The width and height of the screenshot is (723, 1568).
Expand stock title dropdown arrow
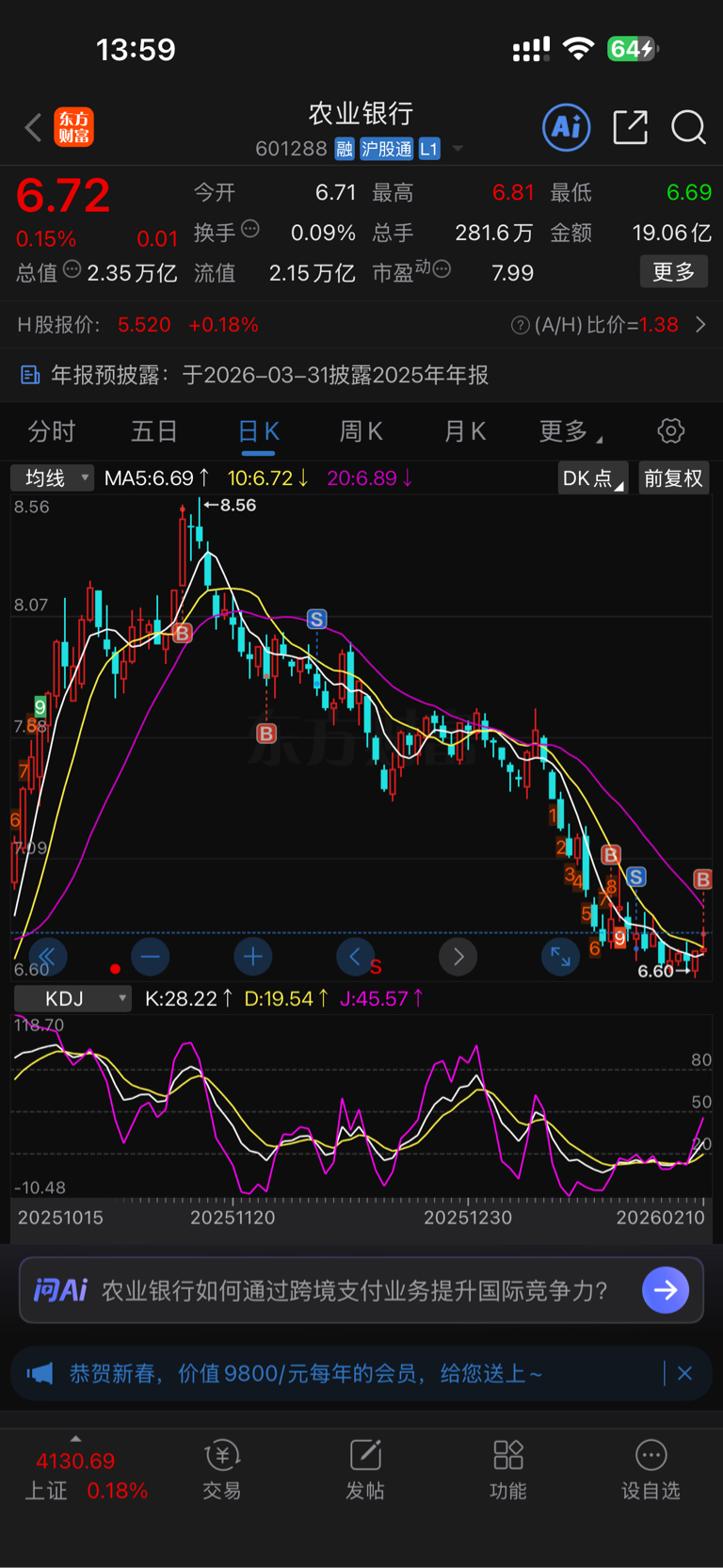tap(458, 149)
